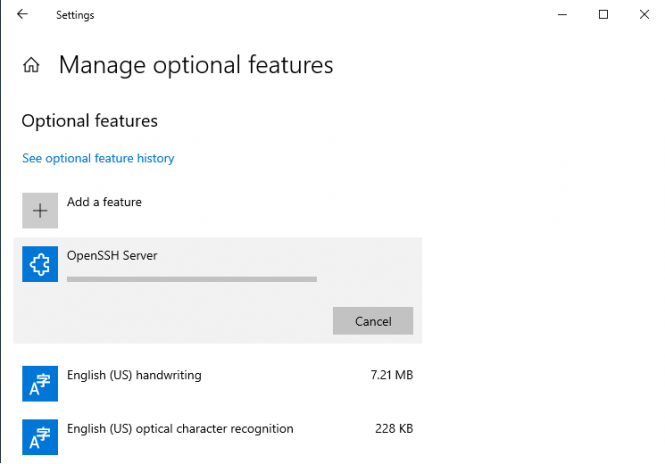The image size is (665, 464).
Task: Click the English (US) handwriting language icon
Action: click(x=41, y=384)
